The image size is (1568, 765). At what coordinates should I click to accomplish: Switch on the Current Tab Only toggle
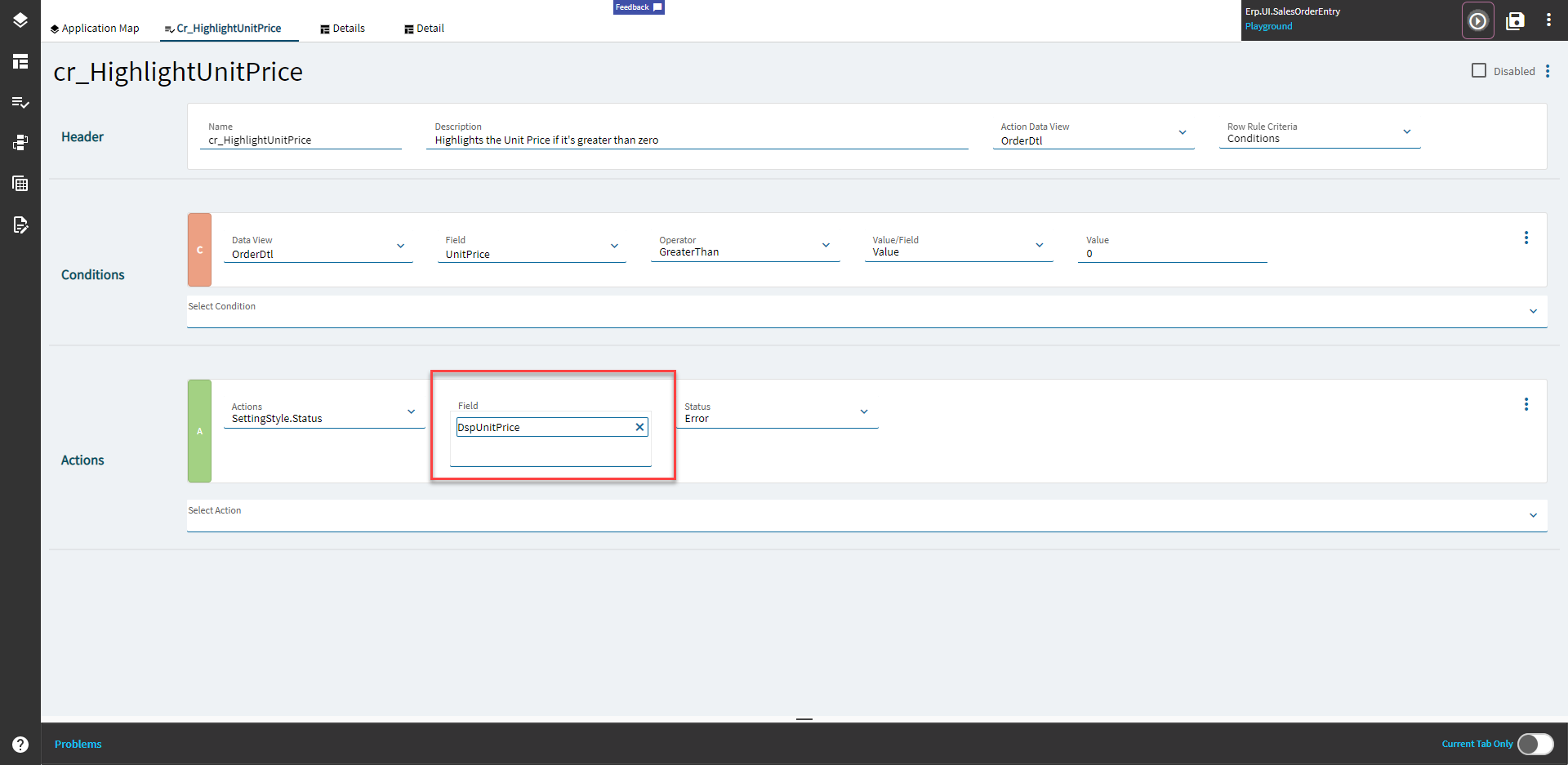[1535, 744]
